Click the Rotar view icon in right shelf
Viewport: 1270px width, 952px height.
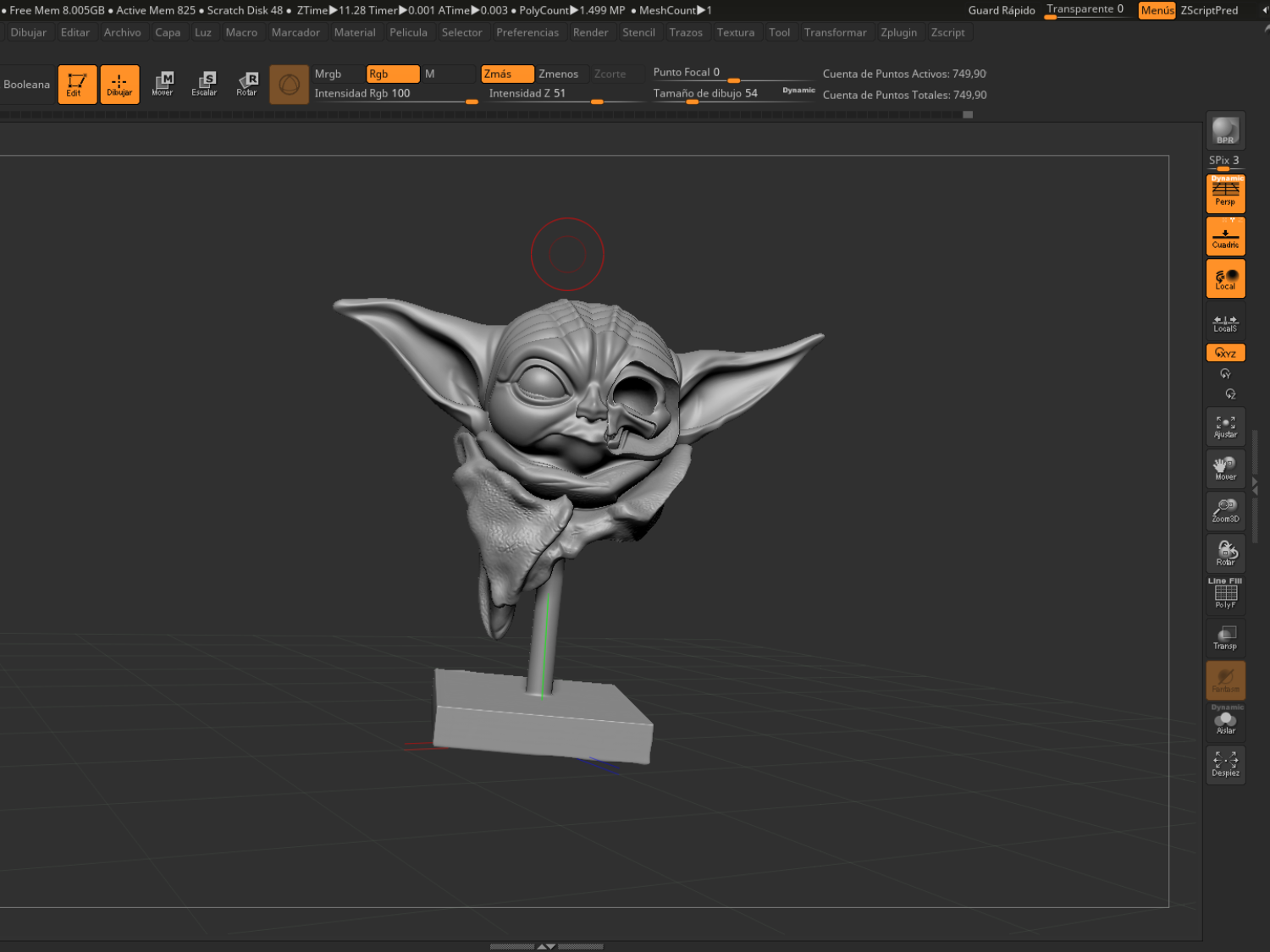point(1225,553)
